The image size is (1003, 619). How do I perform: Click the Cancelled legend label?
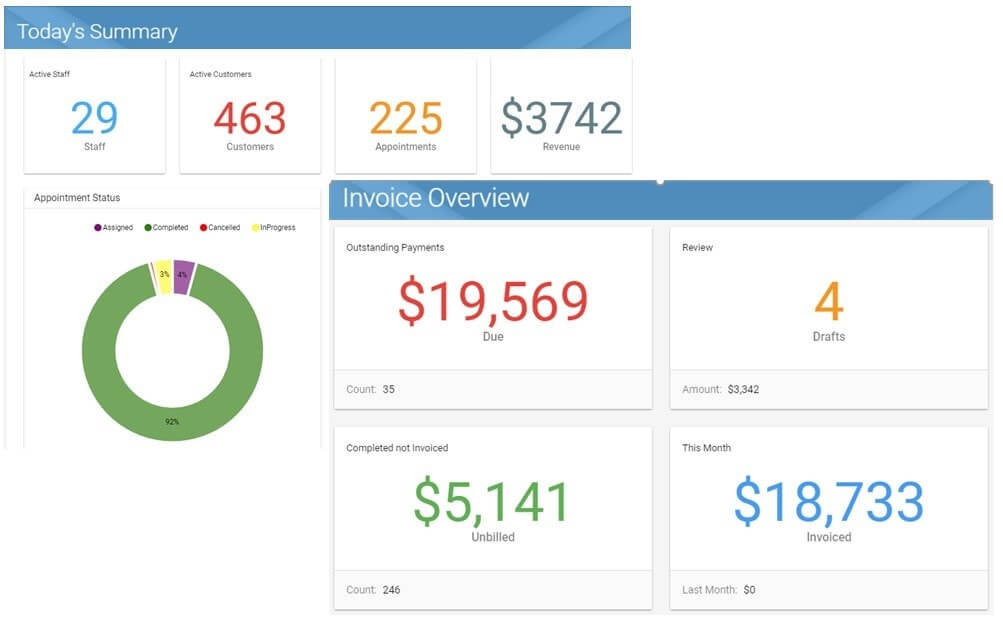click(224, 228)
